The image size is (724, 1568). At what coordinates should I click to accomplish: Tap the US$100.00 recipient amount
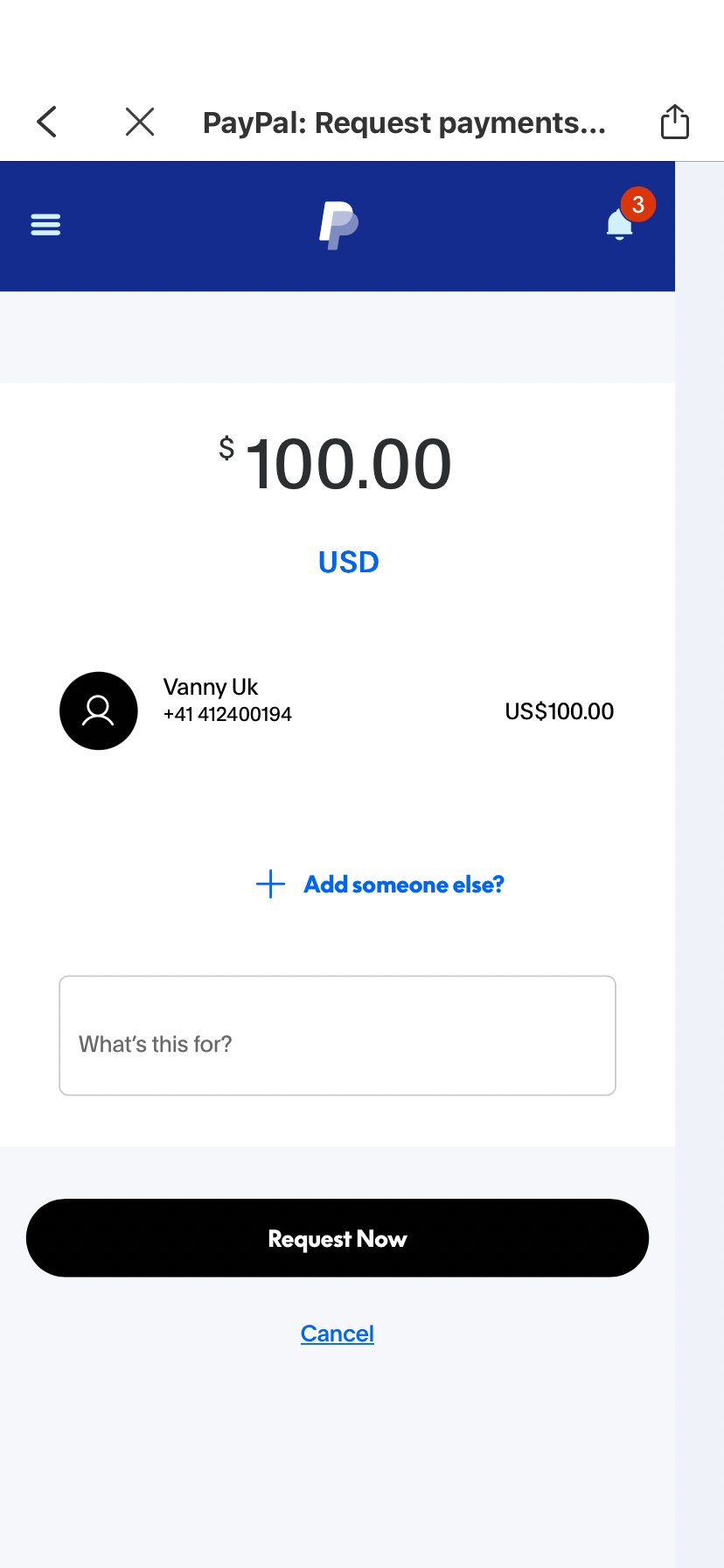560,711
